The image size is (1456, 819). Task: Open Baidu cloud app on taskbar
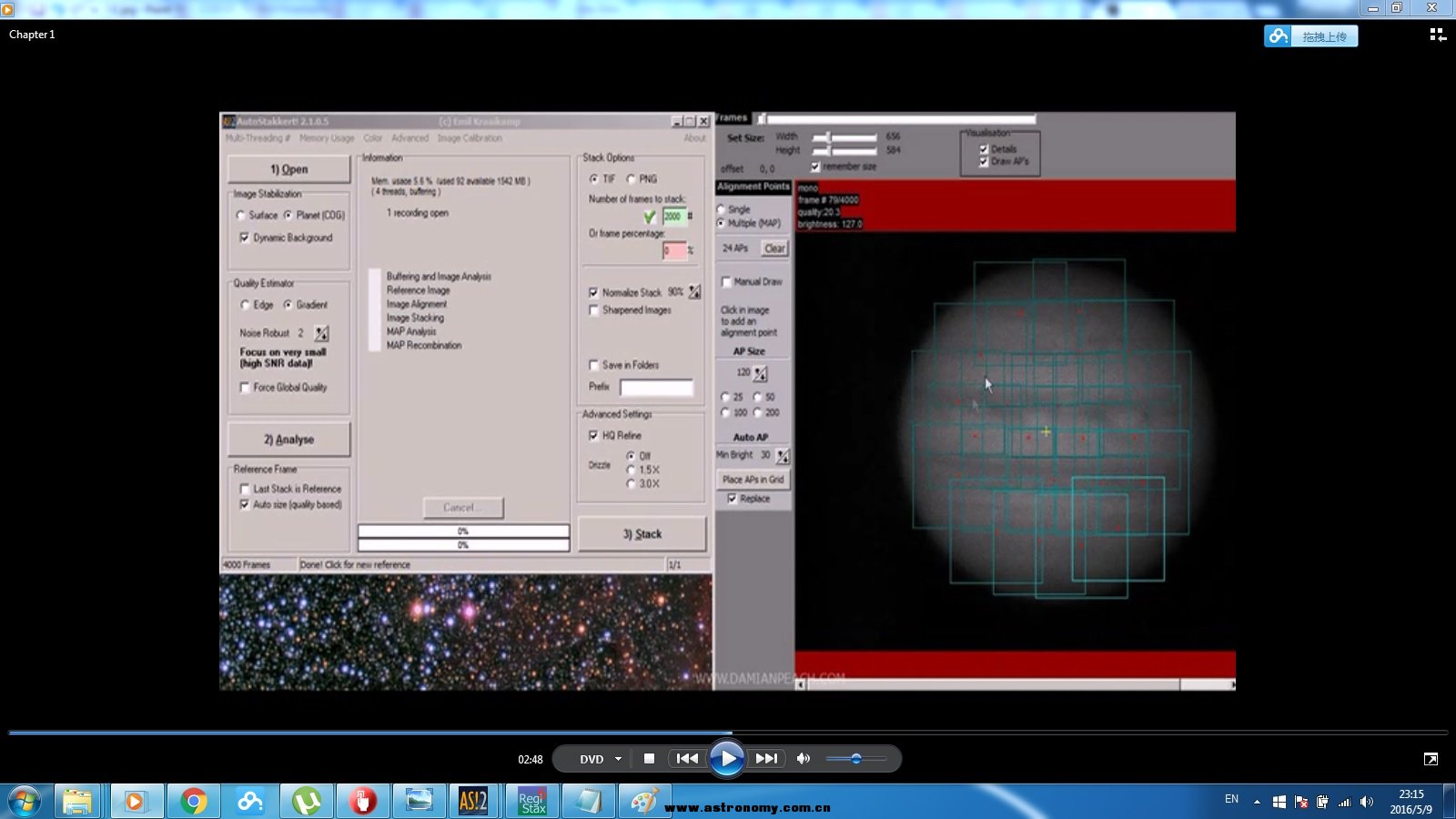click(249, 802)
